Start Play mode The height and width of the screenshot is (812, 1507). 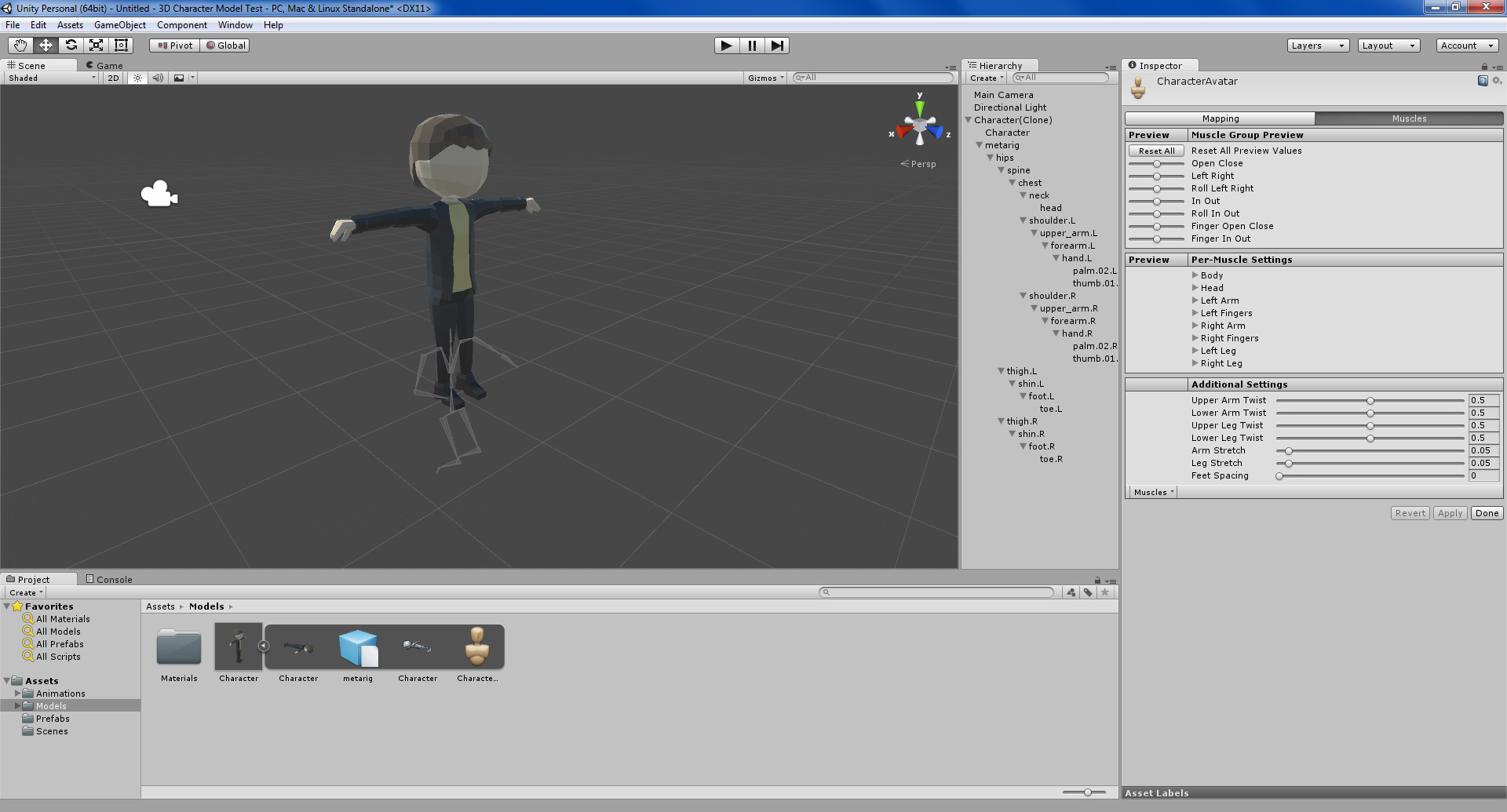pyautogui.click(x=727, y=46)
